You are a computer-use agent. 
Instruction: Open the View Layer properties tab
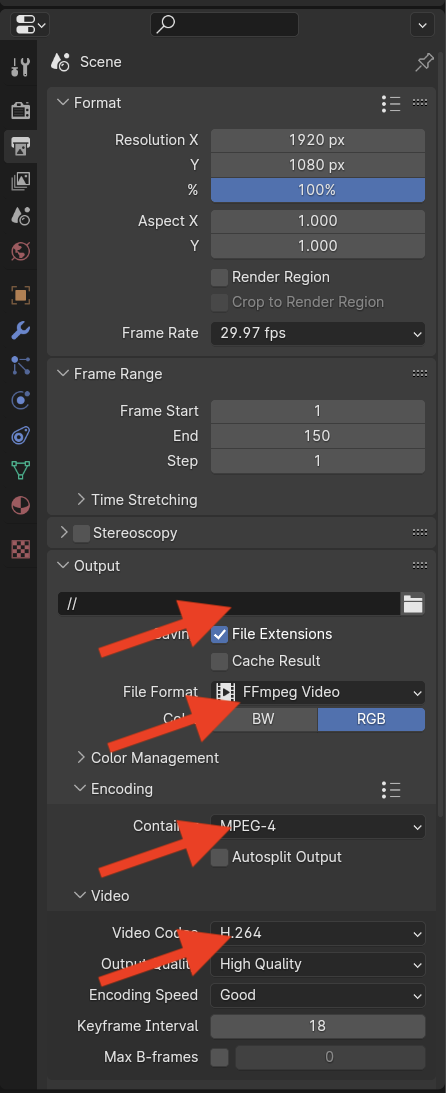(20, 182)
